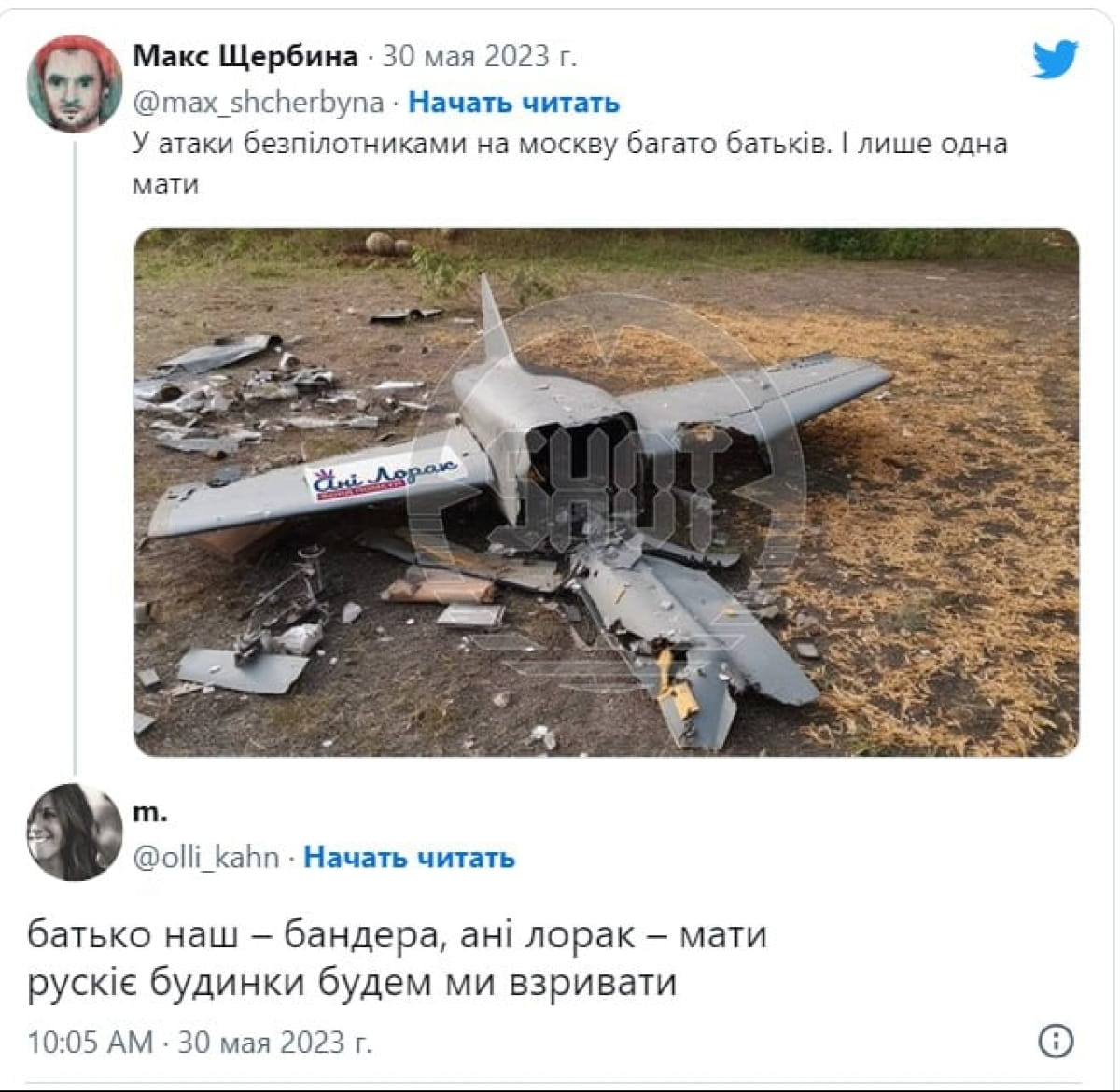Click the word мати in quoted tweet
Viewport: 1120px width, 1092px height.
click(x=165, y=185)
